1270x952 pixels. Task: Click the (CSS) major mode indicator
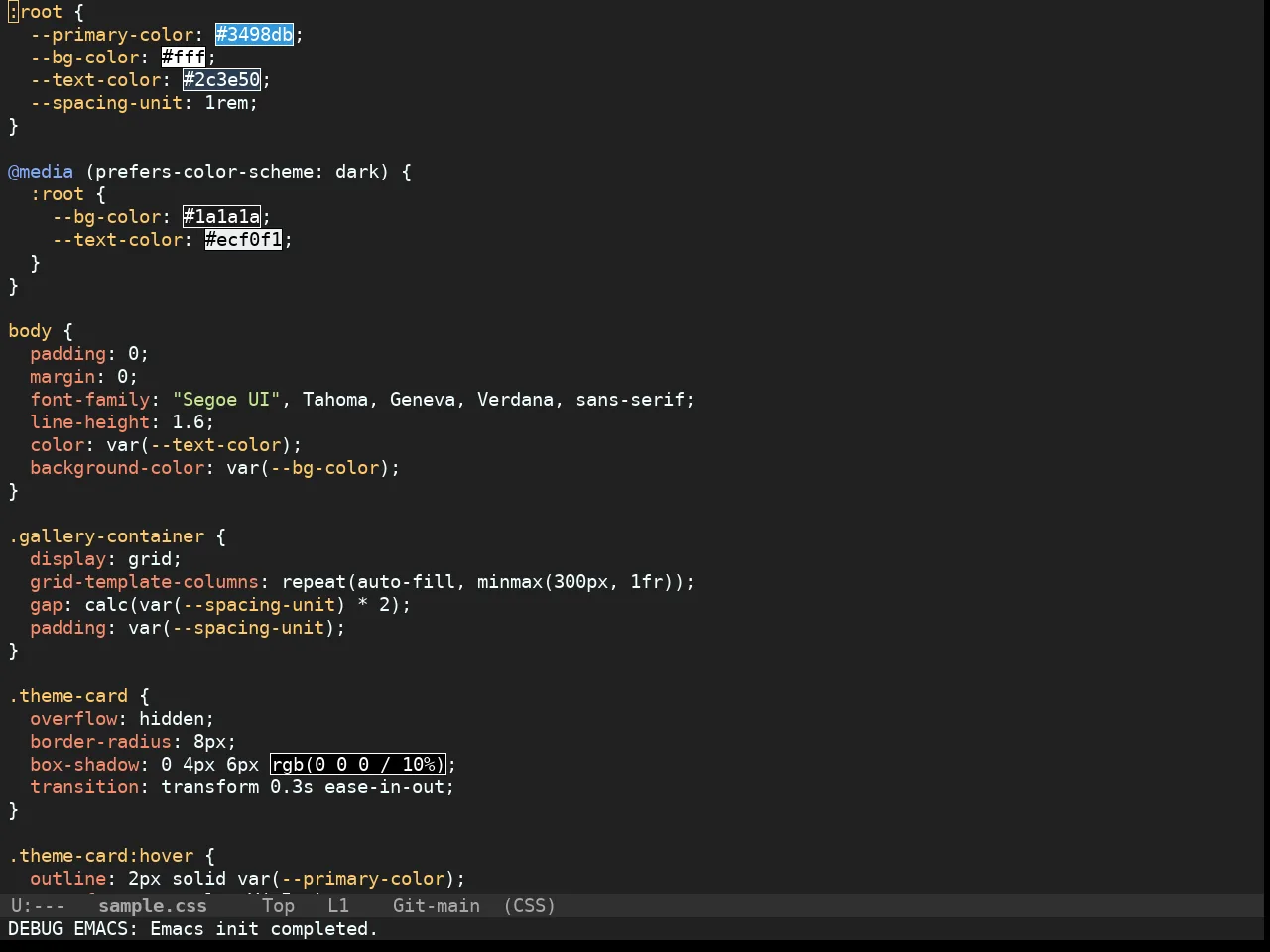[x=530, y=906]
